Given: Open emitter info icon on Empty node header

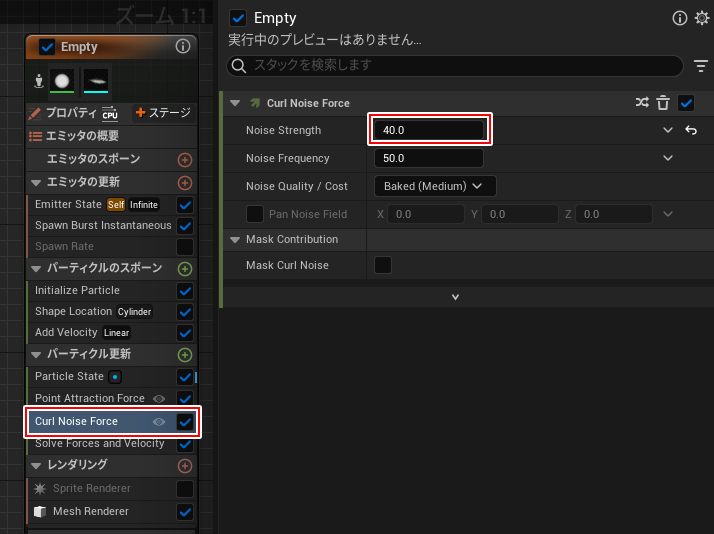Looking at the screenshot, I should (x=183, y=46).
